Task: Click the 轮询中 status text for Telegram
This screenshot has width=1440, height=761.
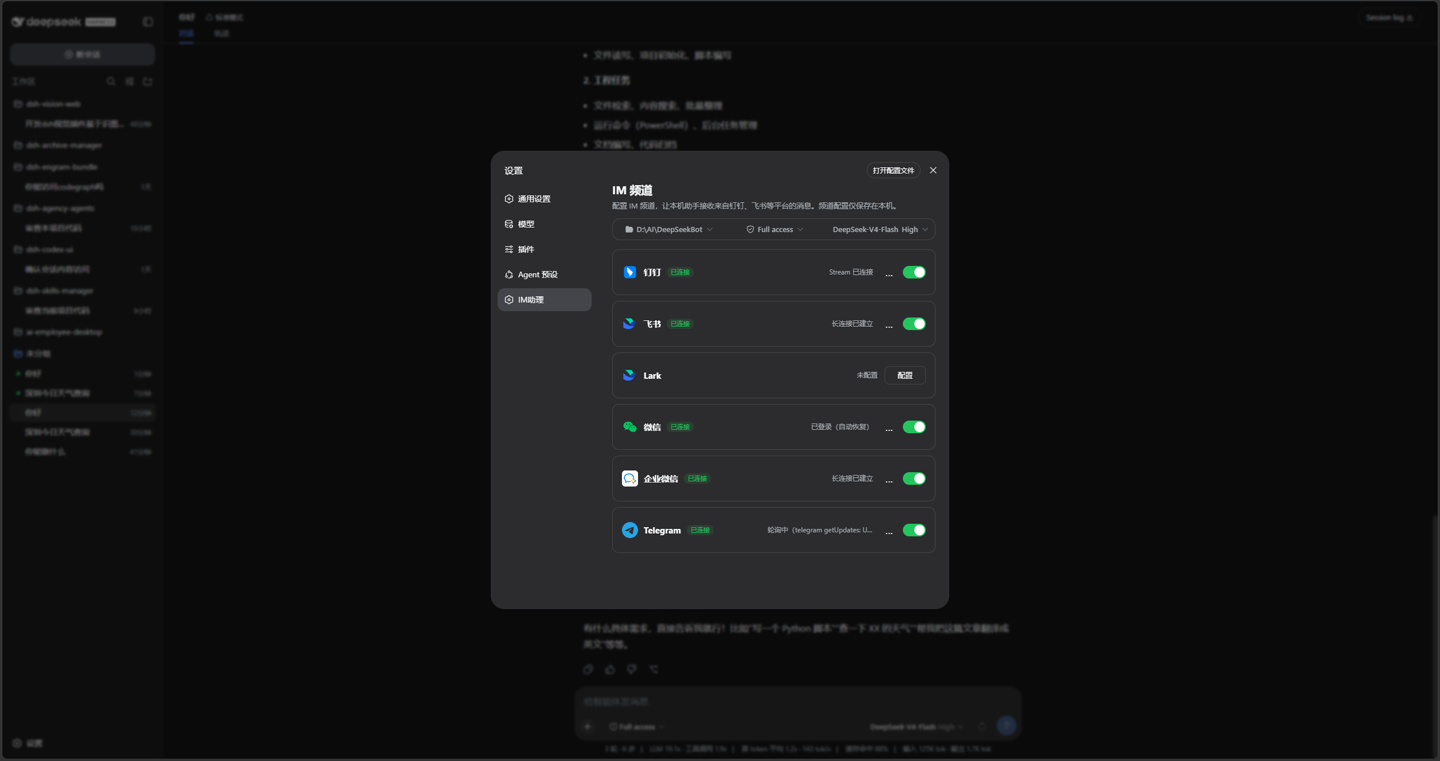Action: coord(820,531)
